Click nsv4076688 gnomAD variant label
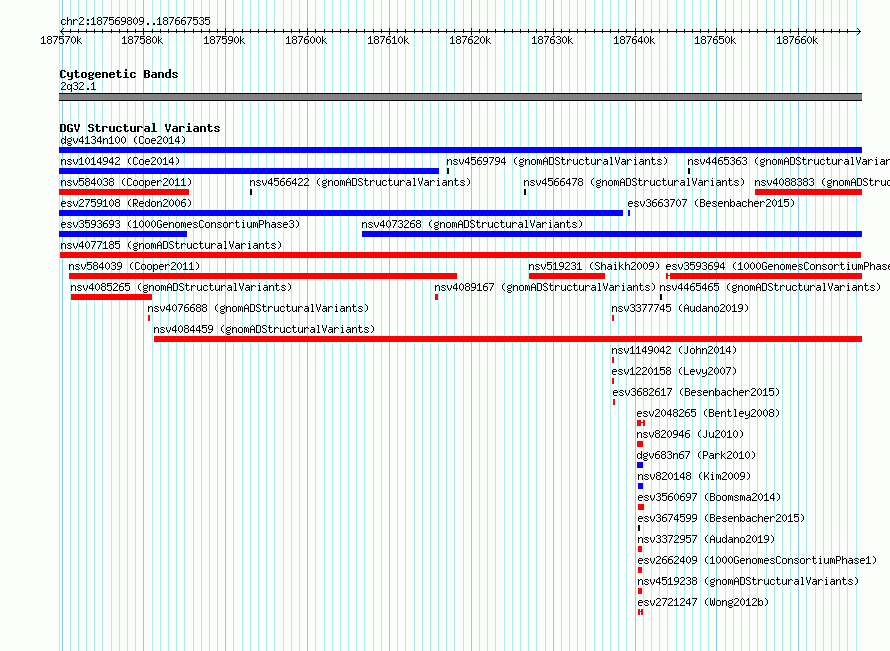The image size is (890, 651). [258, 308]
